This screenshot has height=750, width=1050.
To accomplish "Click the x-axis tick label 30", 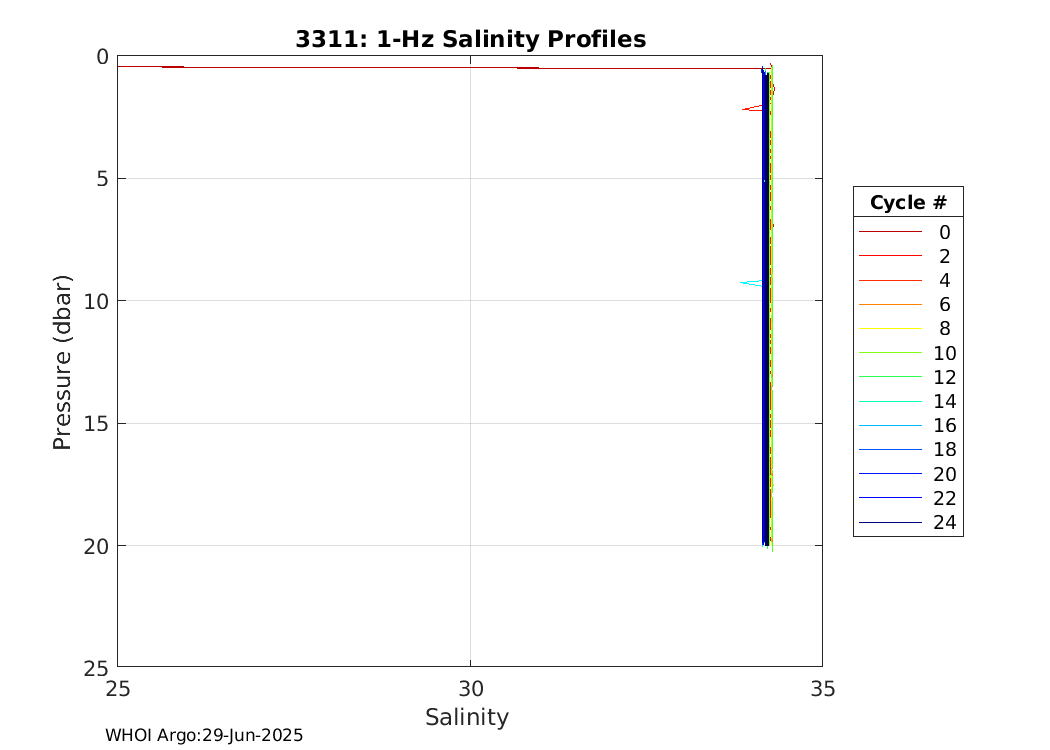I will pyautogui.click(x=471, y=688).
